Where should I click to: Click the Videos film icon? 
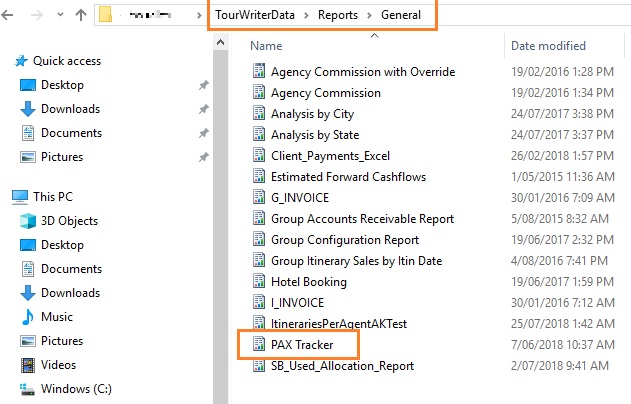(x=28, y=365)
